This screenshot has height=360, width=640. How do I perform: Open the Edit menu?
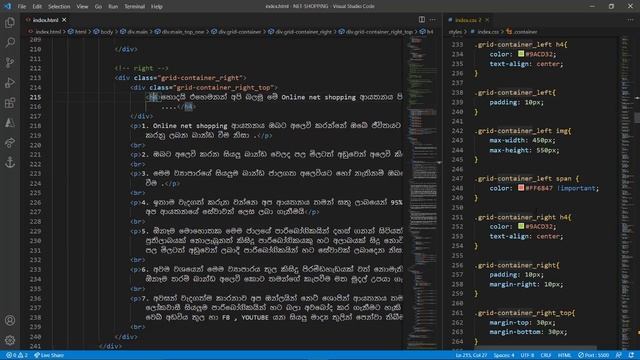pos(37,7)
